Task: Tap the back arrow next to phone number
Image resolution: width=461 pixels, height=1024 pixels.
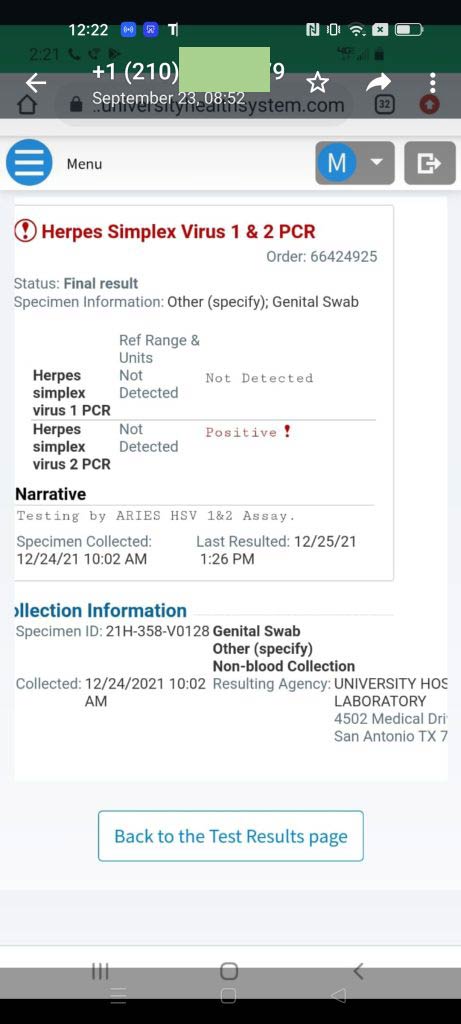Action: click(36, 82)
